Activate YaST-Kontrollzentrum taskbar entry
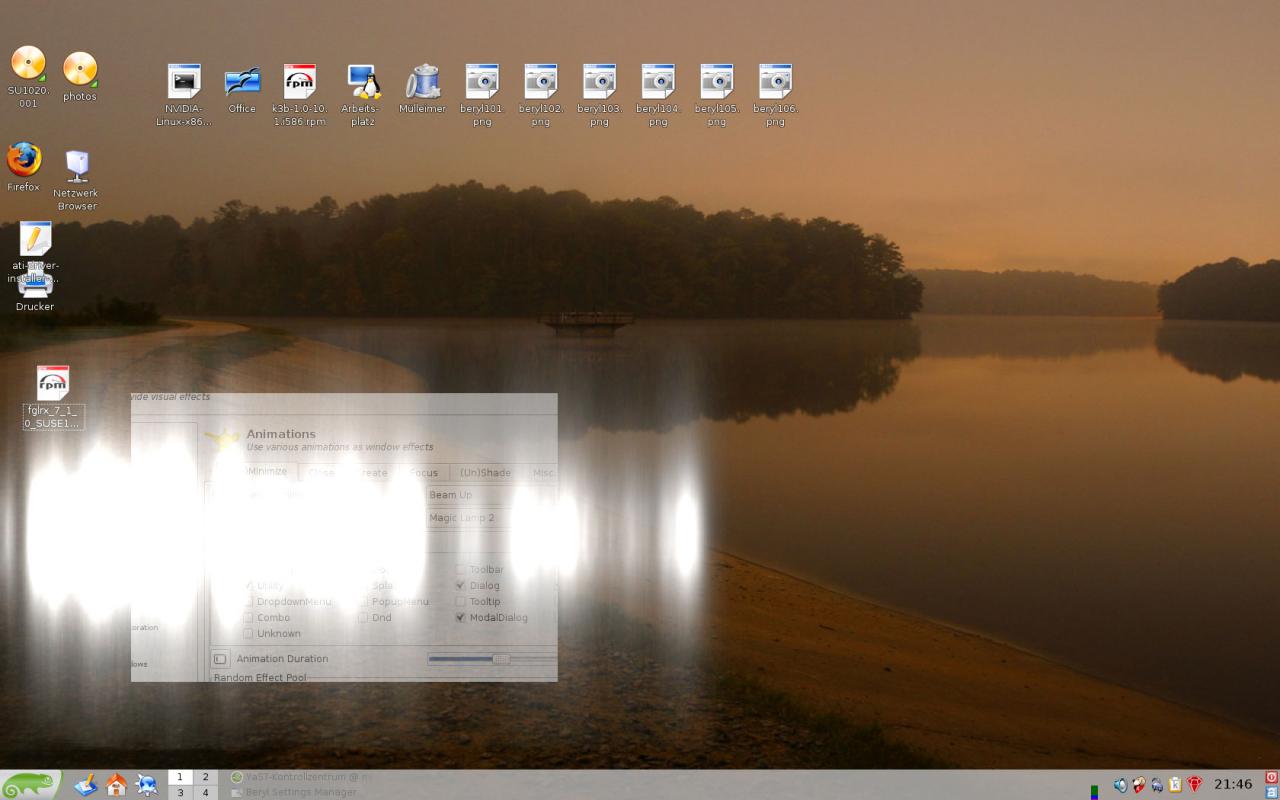 [x=300, y=777]
